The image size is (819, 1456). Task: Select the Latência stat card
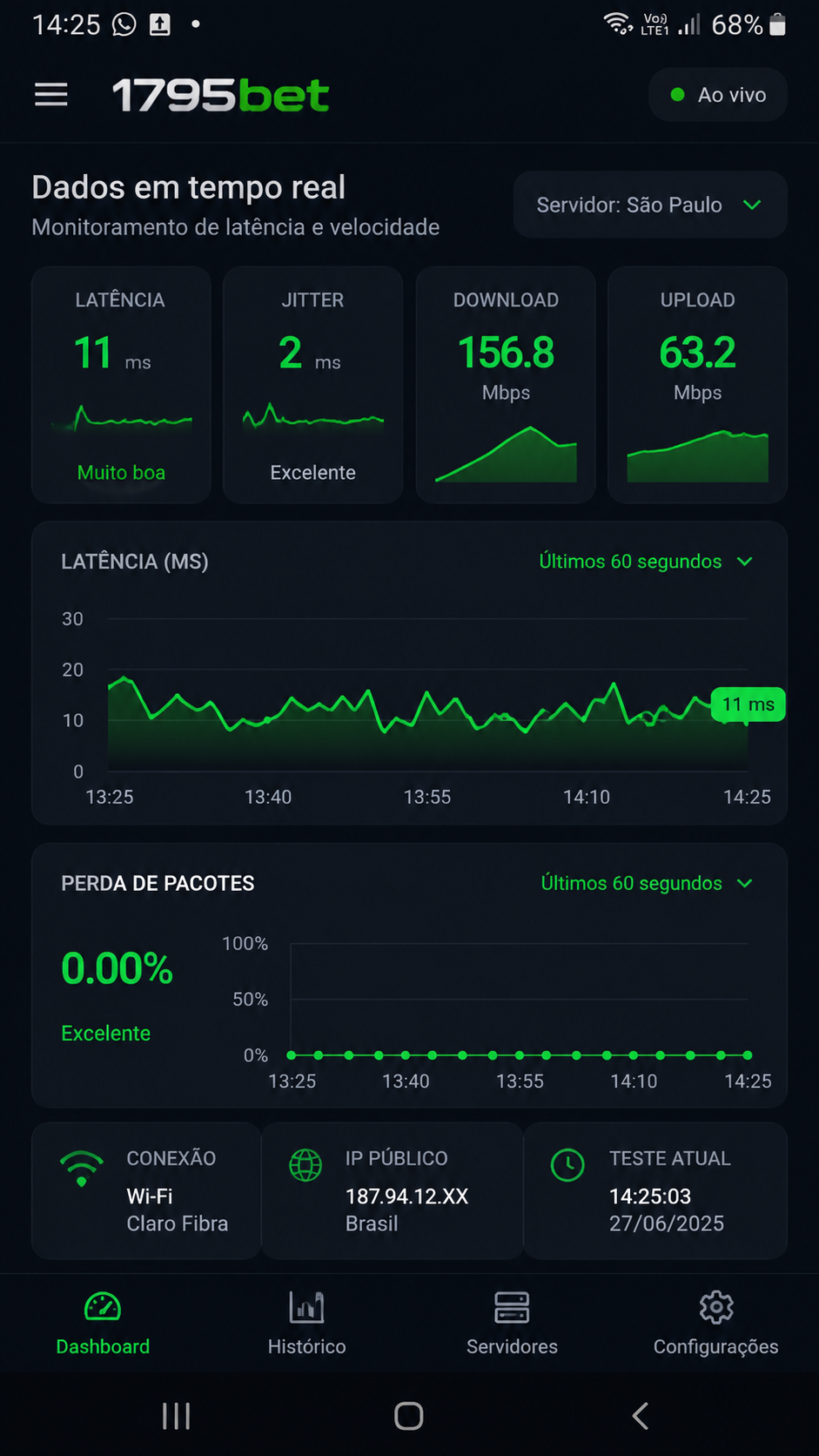[121, 385]
